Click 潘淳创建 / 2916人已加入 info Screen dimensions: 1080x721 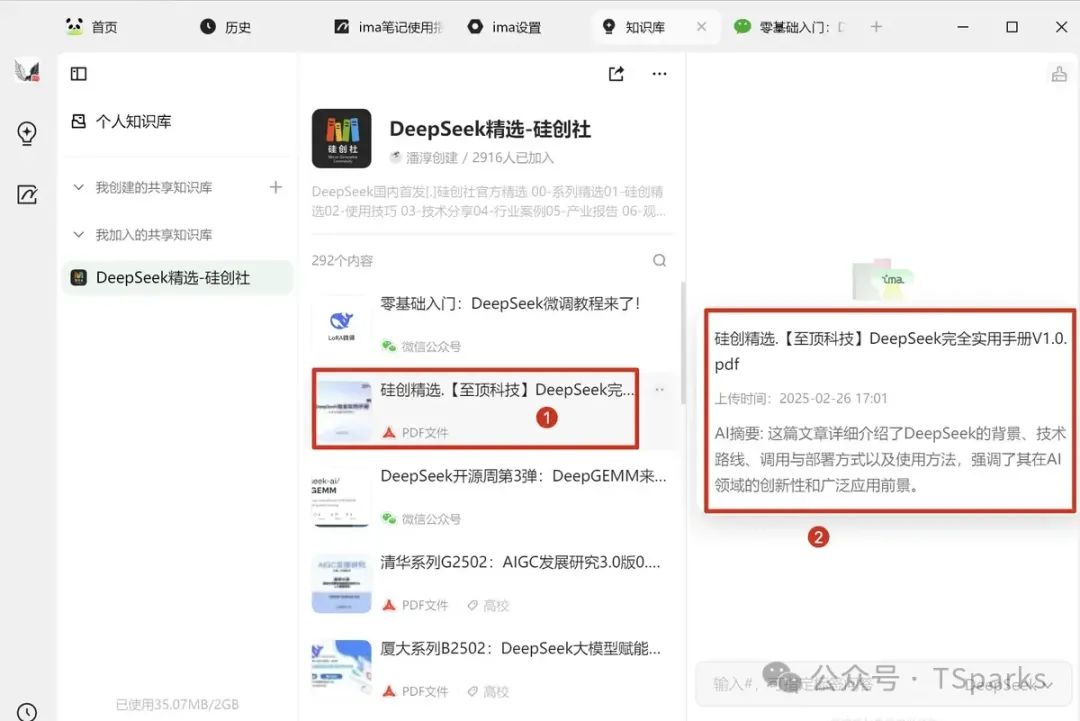pos(472,158)
